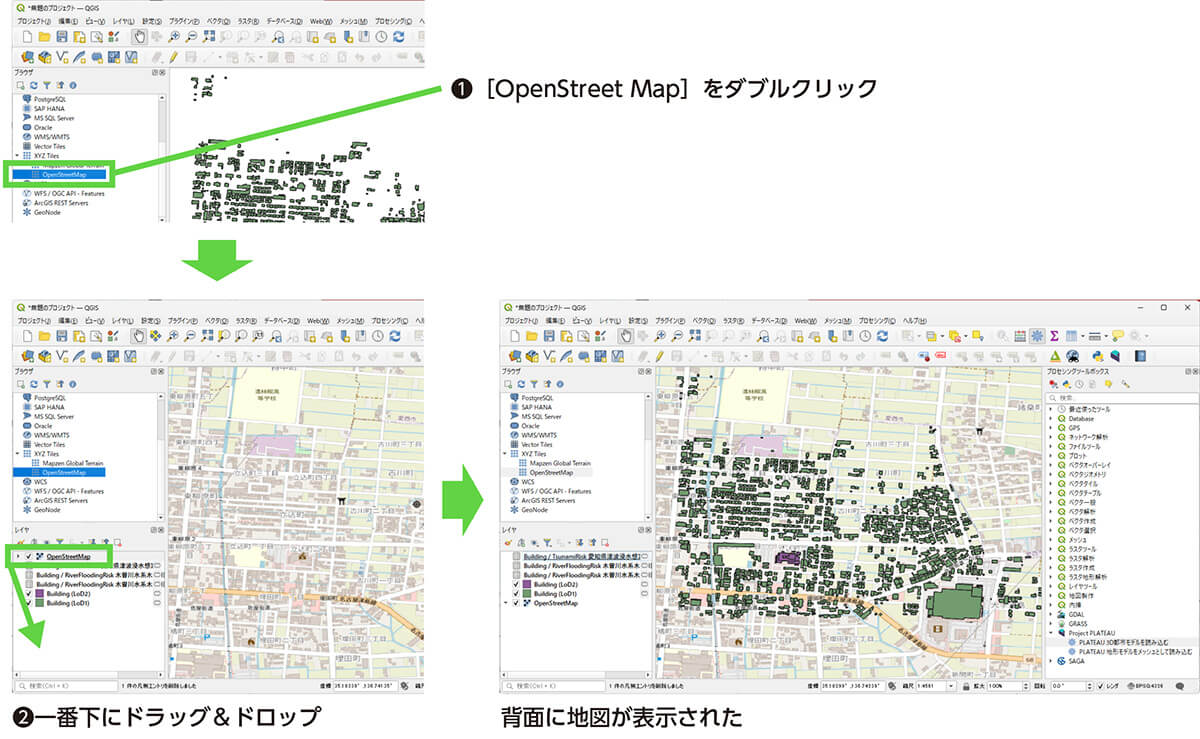Screen dimensions: 1200x739
Task: Open レイヤ menu in right QGIS window
Action: pos(609,320)
